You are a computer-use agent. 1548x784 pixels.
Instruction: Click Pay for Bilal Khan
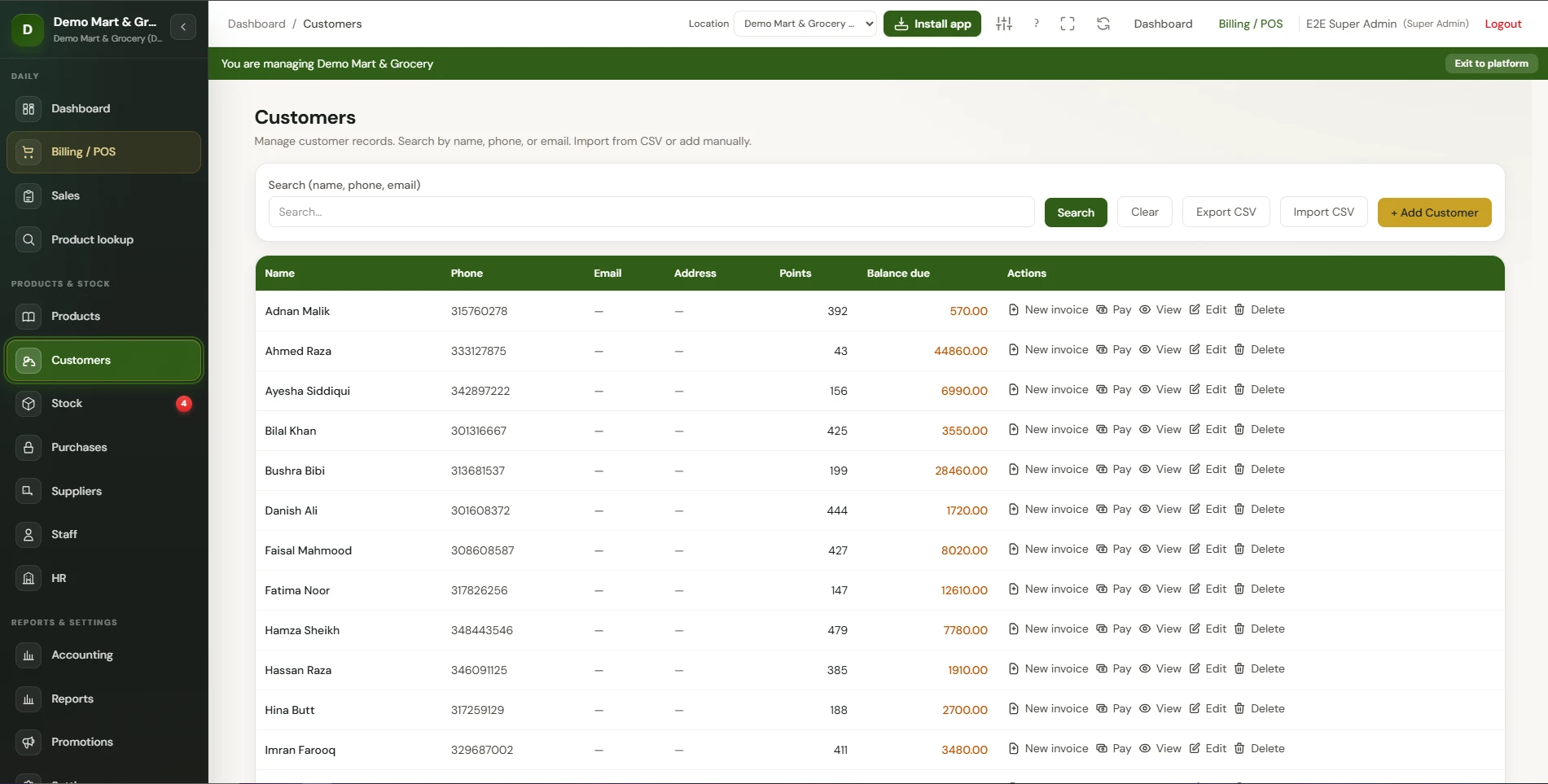coord(1113,429)
